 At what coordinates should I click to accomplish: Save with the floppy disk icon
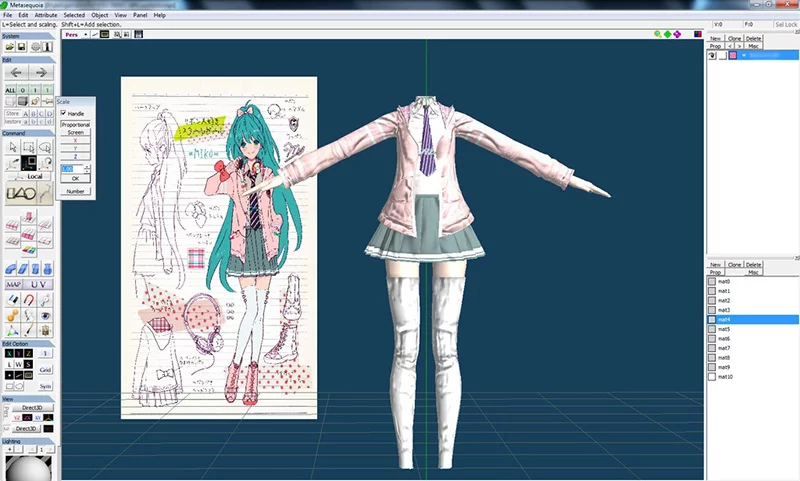(22, 47)
